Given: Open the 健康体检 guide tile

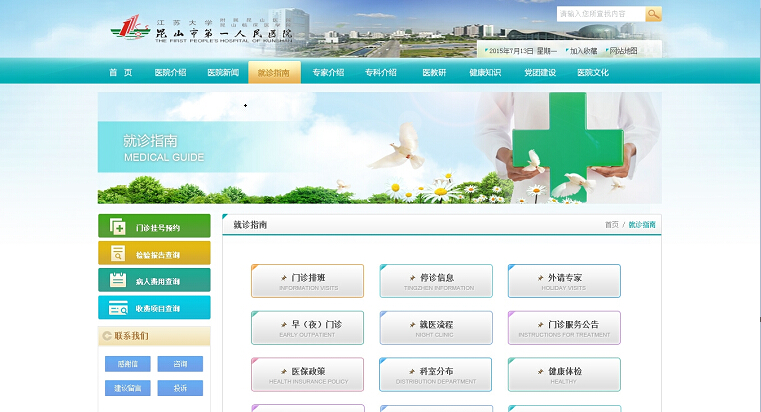Looking at the screenshot, I should point(563,374).
